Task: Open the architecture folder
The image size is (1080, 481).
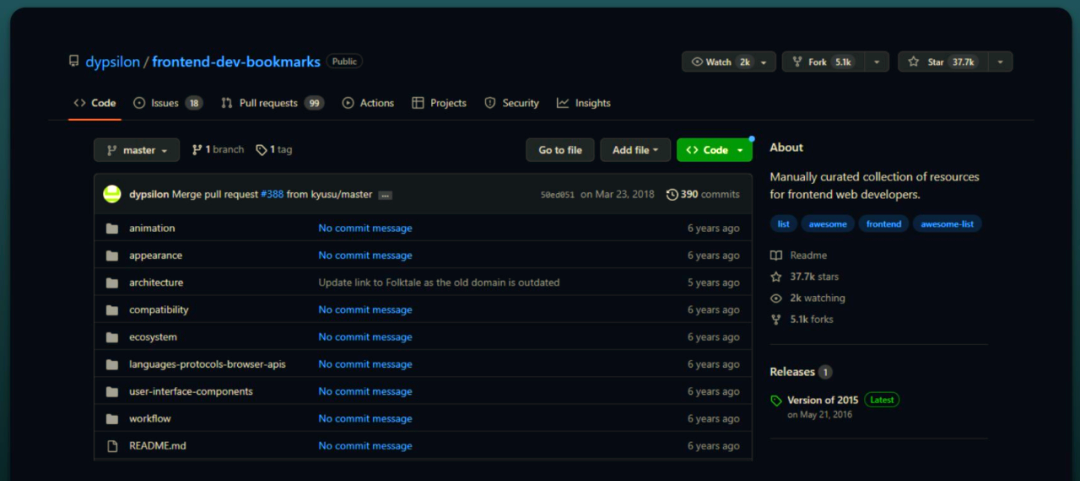Action: click(x=156, y=283)
